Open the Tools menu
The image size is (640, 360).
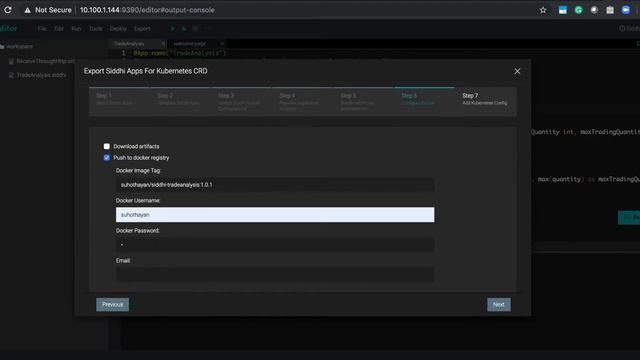click(96, 29)
